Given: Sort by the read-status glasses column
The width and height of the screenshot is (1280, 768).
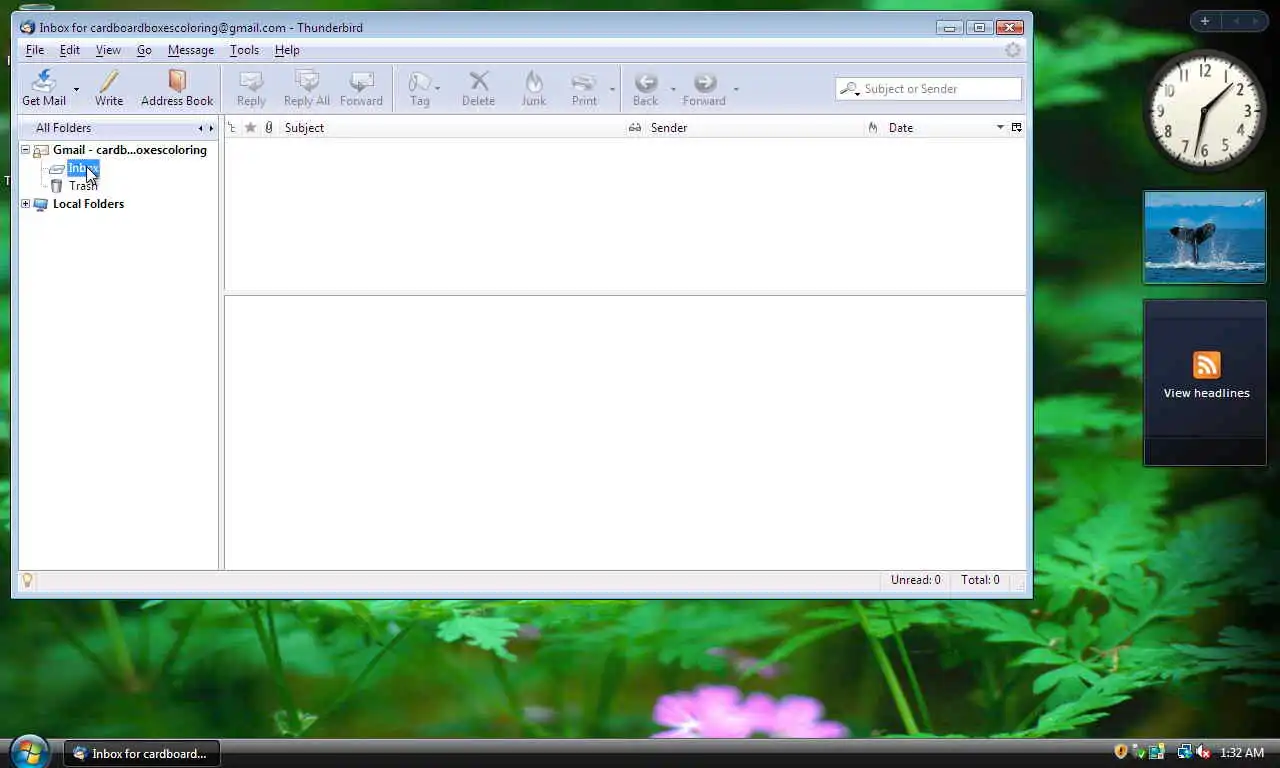Looking at the screenshot, I should [634, 128].
